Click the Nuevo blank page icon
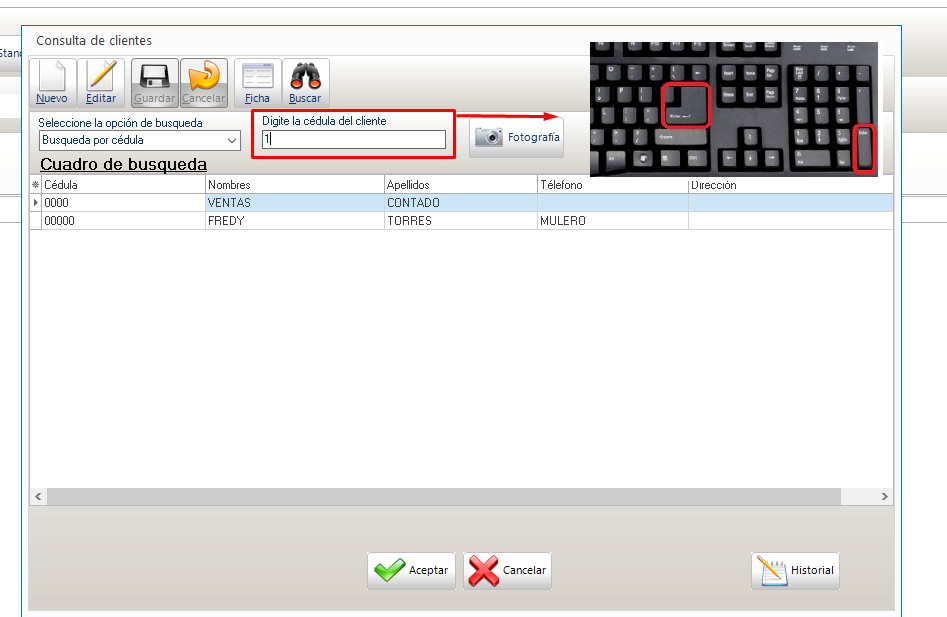This screenshot has height=617, width=947. pos(52,76)
